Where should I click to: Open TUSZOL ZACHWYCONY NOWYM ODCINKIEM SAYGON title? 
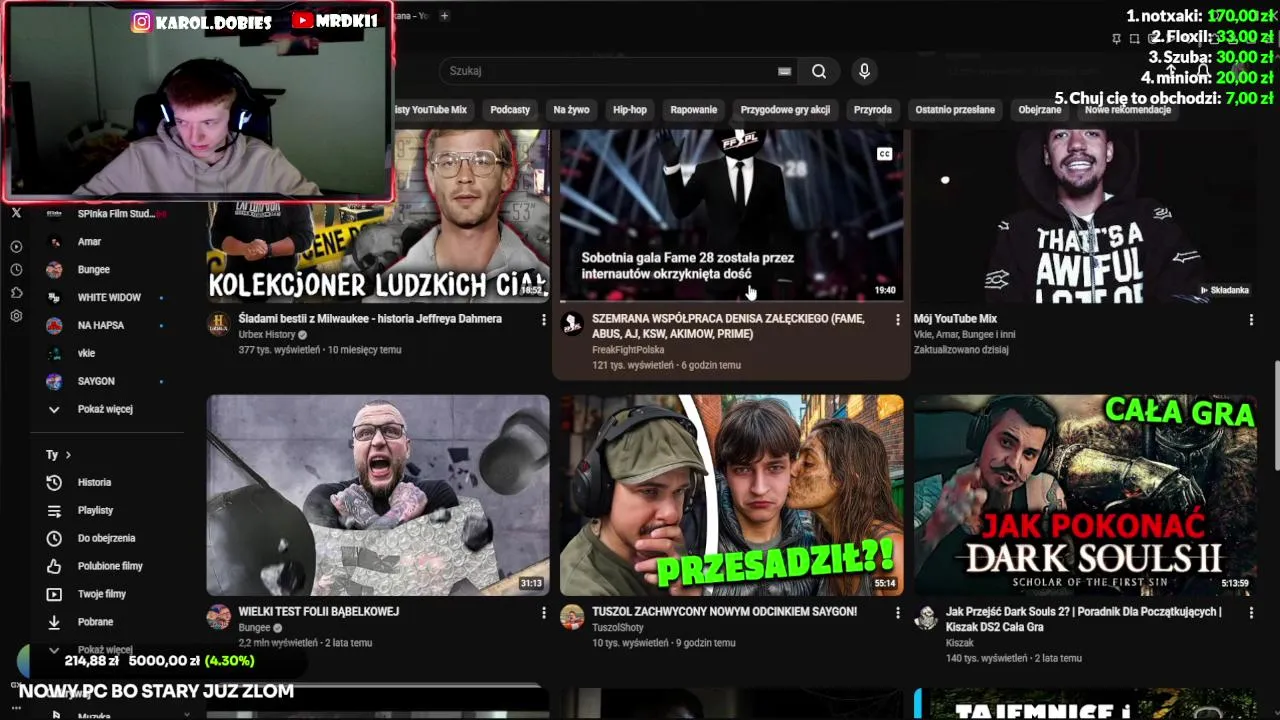click(724, 611)
